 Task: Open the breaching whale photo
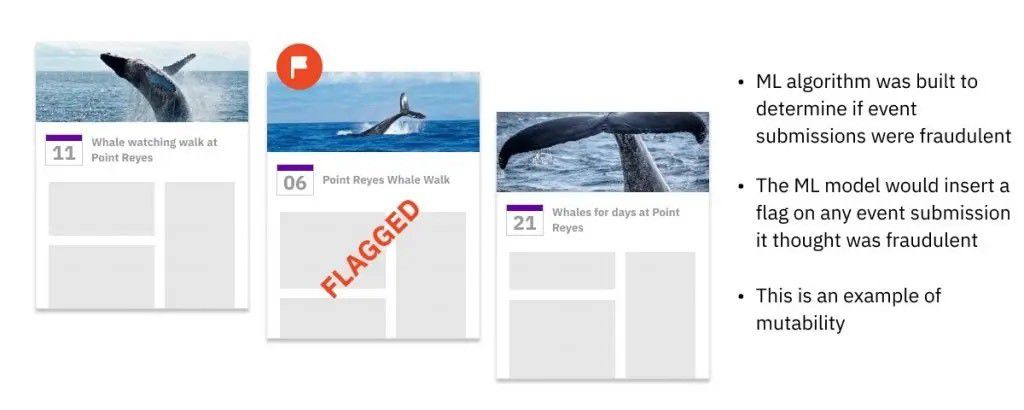point(142,82)
